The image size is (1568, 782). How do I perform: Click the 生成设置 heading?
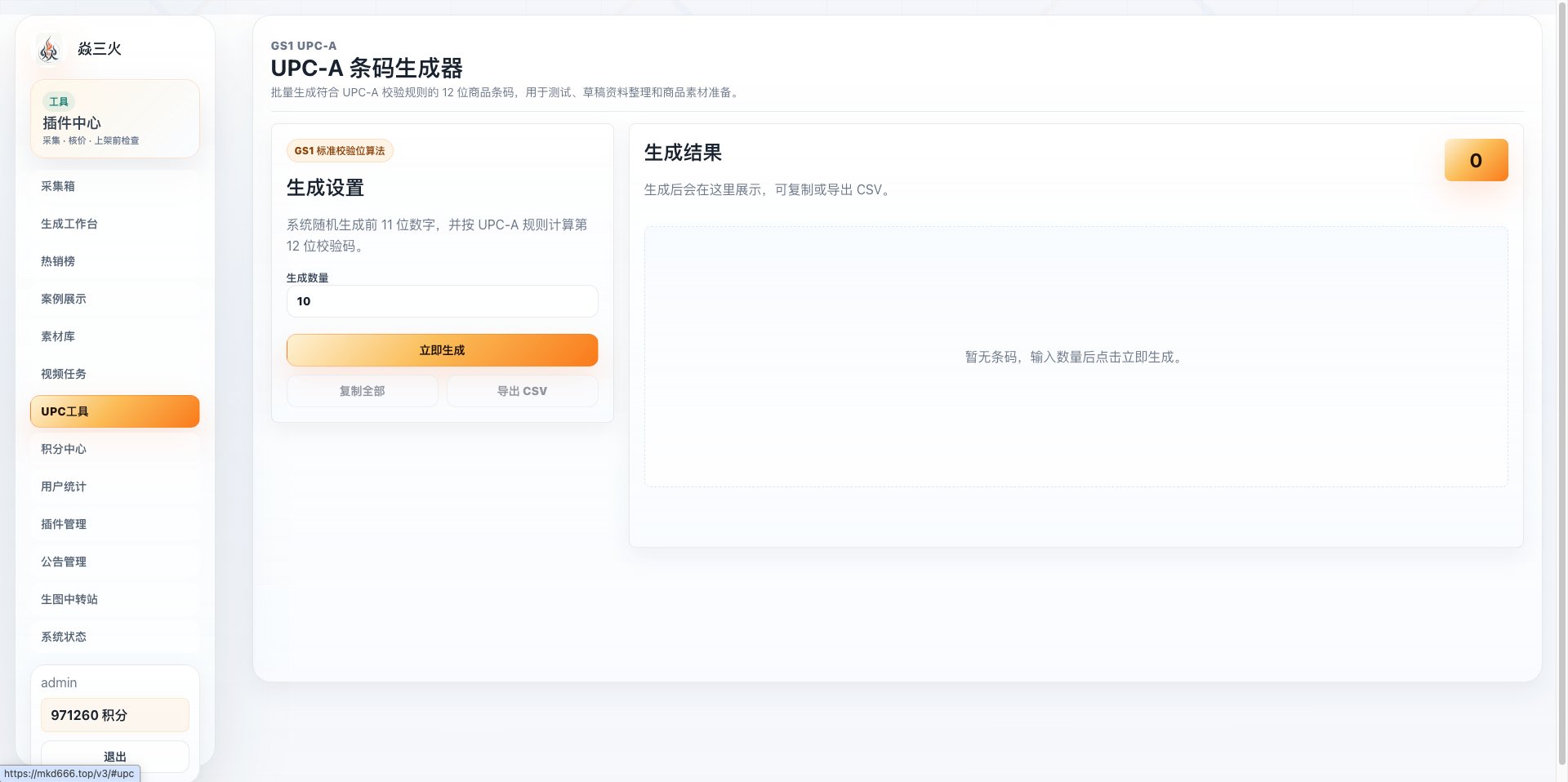[325, 188]
